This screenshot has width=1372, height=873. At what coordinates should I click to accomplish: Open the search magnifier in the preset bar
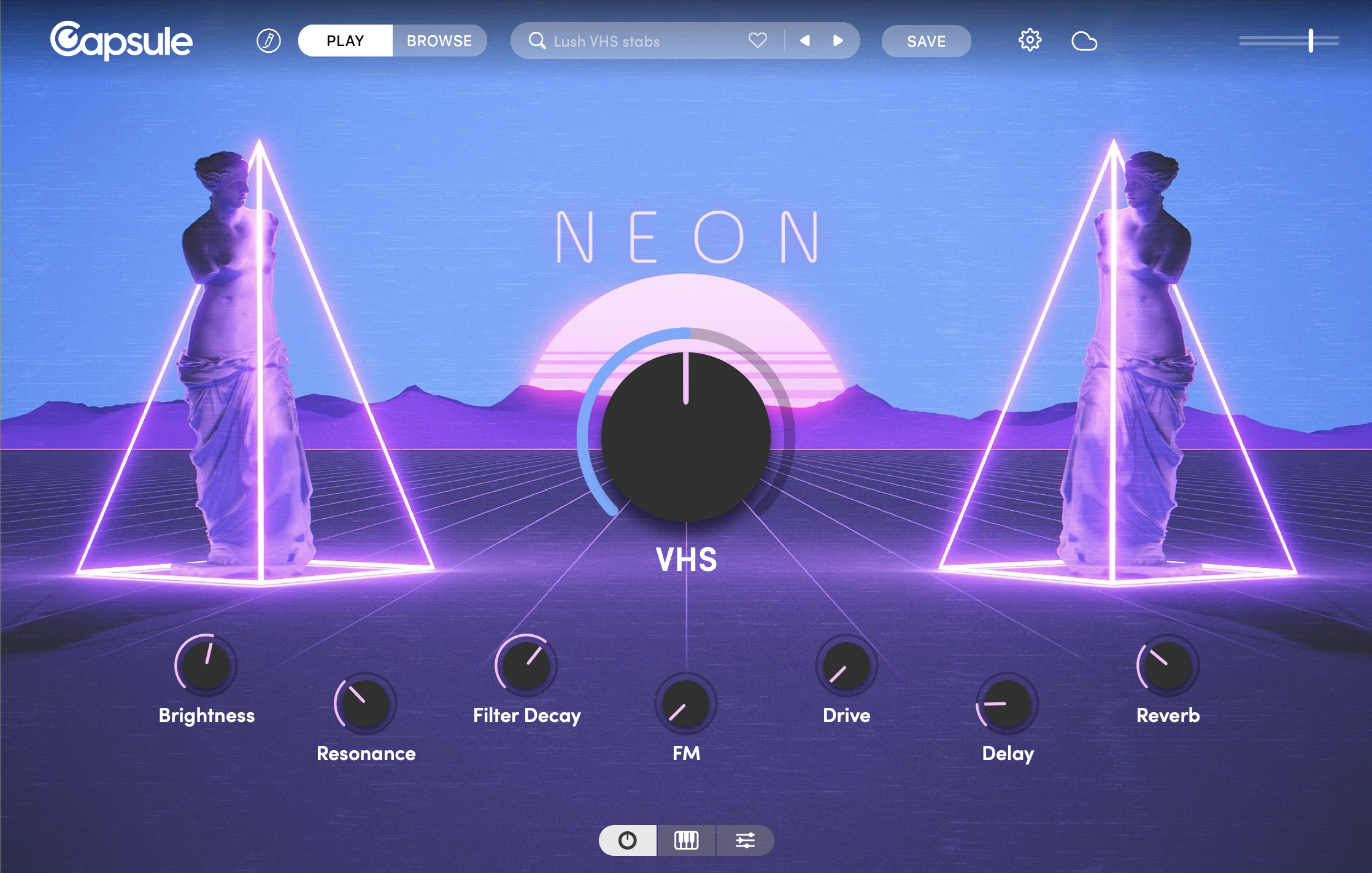(537, 41)
